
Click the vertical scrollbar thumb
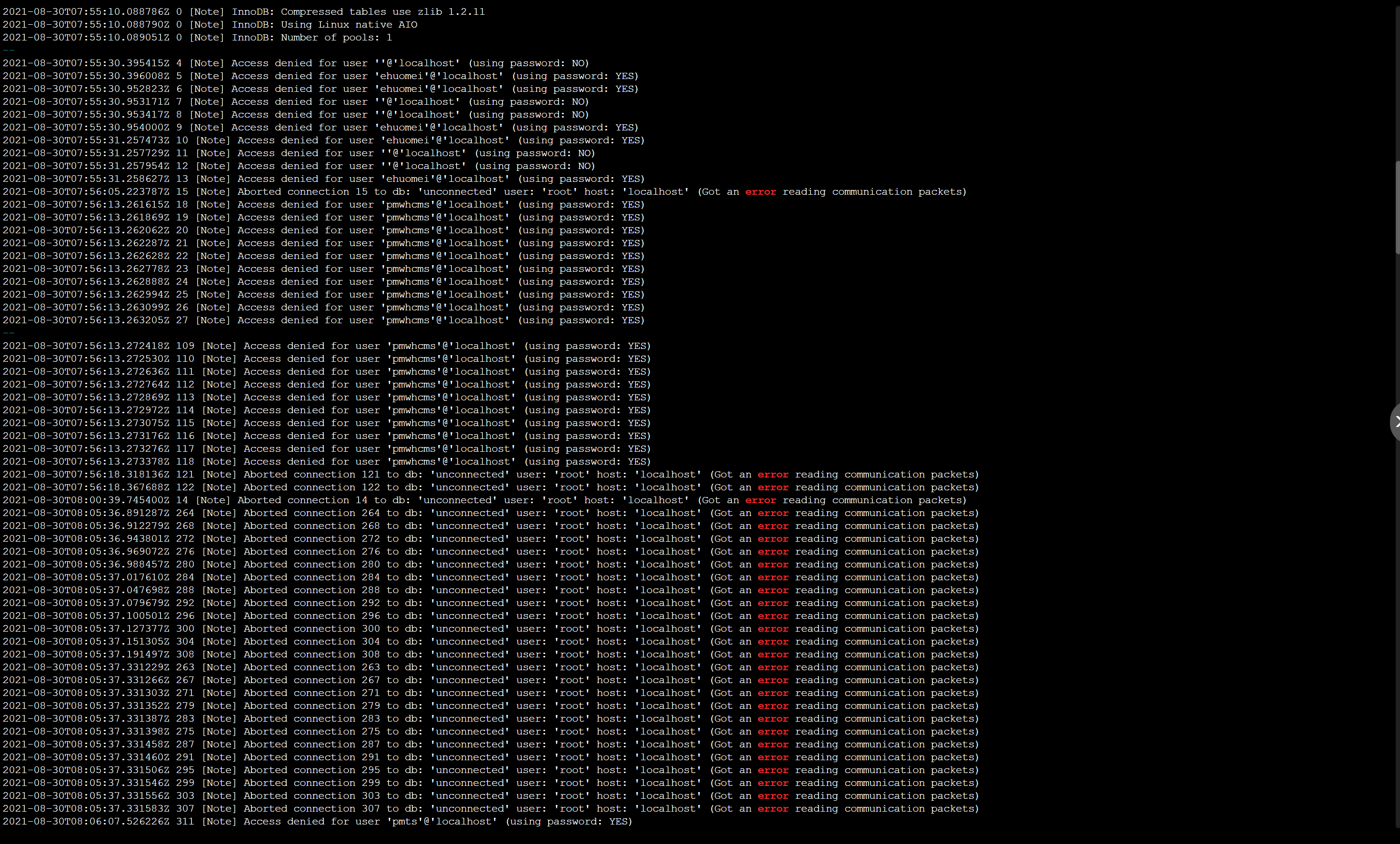click(x=1398, y=208)
